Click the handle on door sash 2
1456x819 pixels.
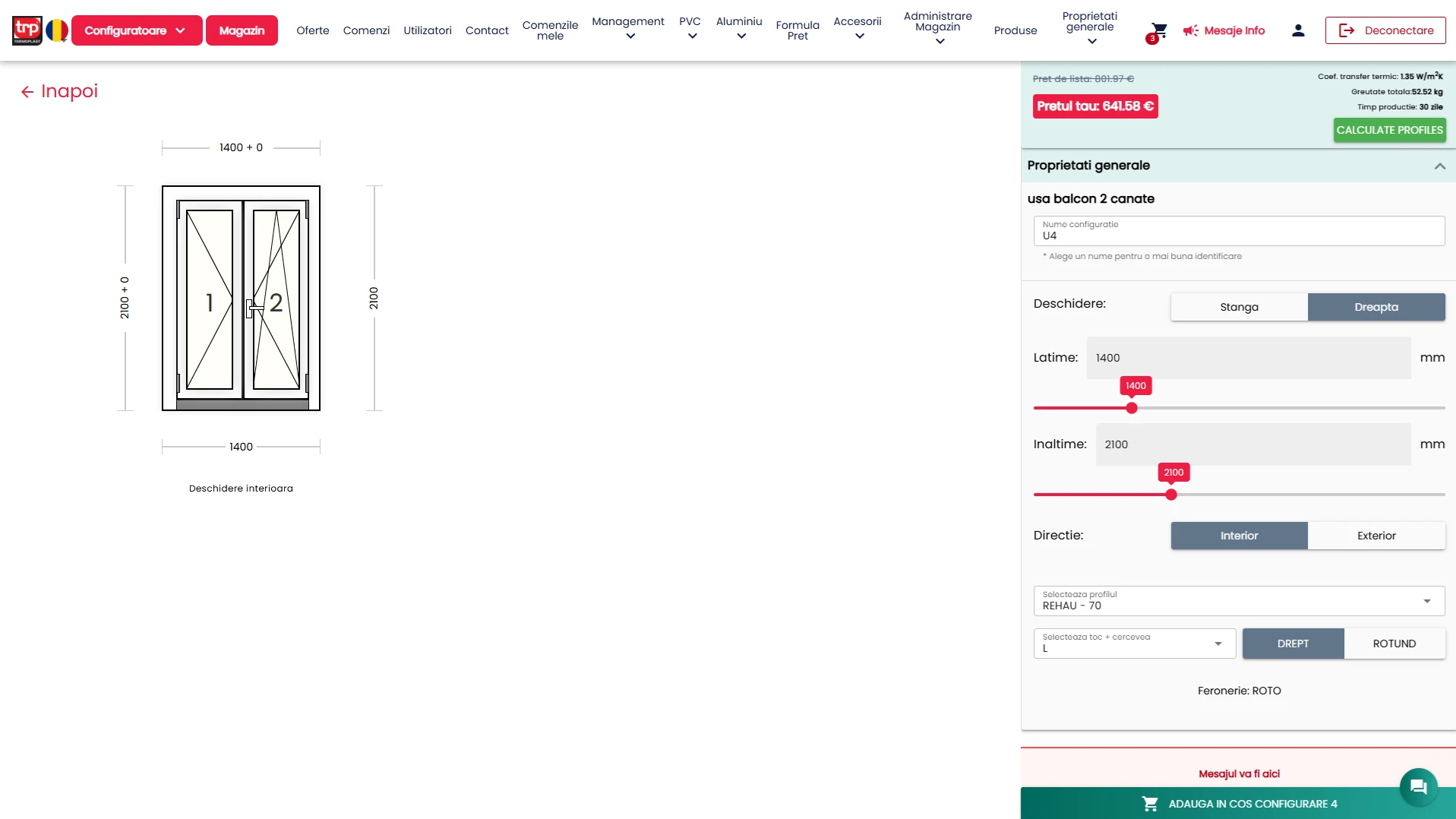254,308
